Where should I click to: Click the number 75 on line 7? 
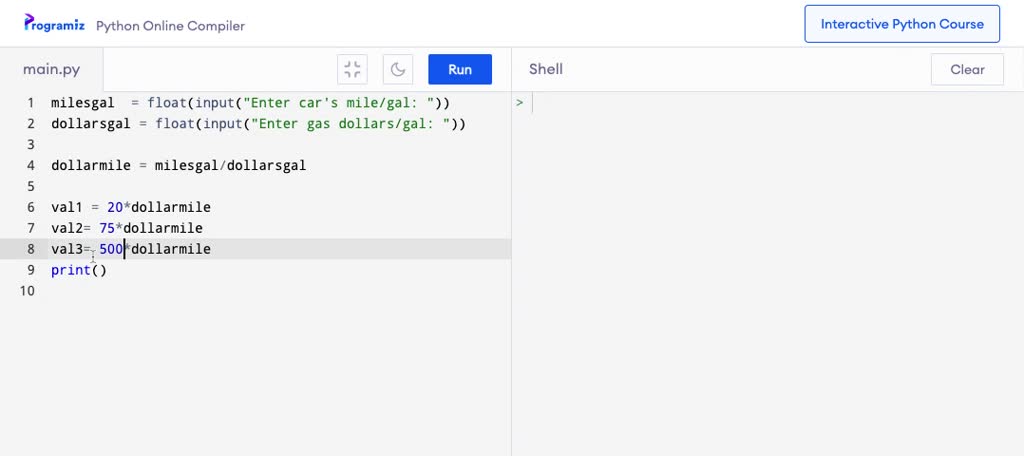pos(107,228)
